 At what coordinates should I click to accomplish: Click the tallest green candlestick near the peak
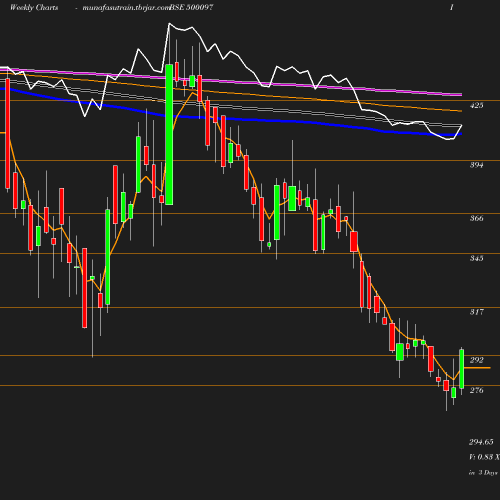point(169,134)
